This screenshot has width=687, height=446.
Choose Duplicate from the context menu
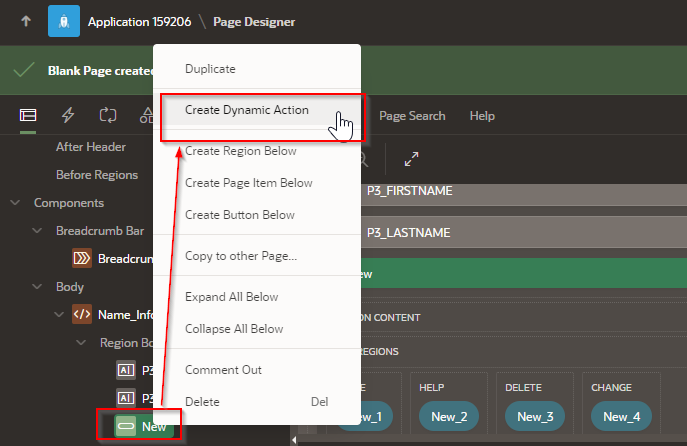click(257, 69)
